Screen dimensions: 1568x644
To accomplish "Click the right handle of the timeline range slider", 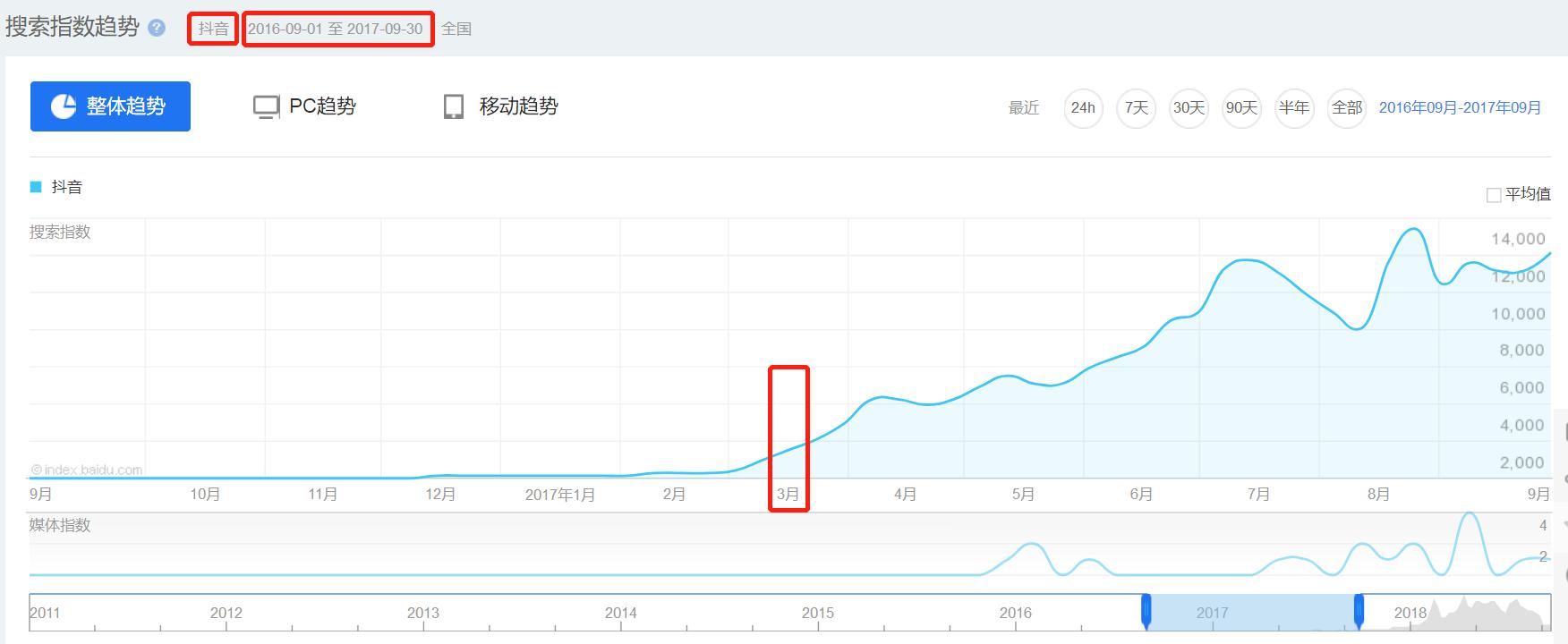I will 1359,612.
